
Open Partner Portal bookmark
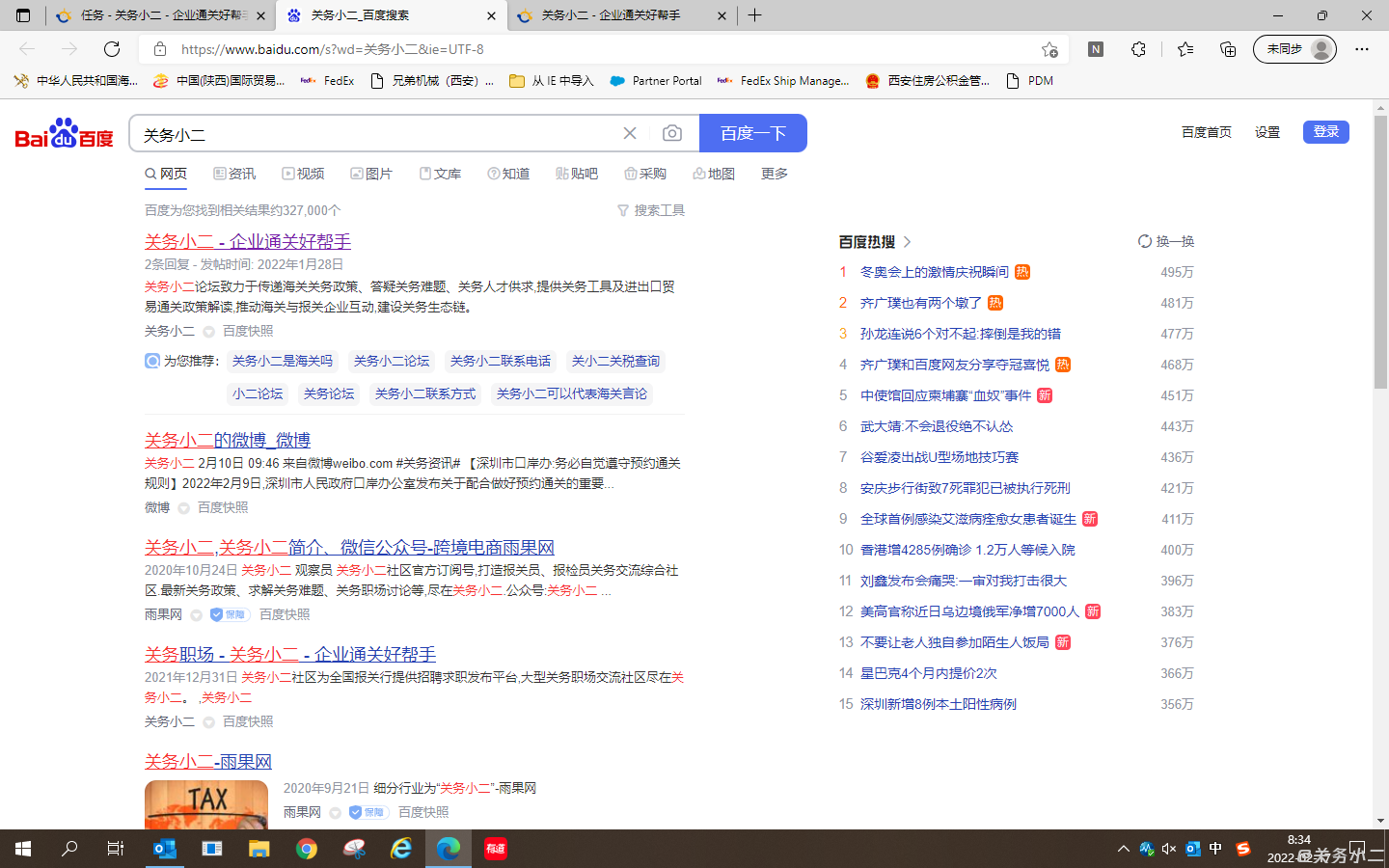(656, 81)
